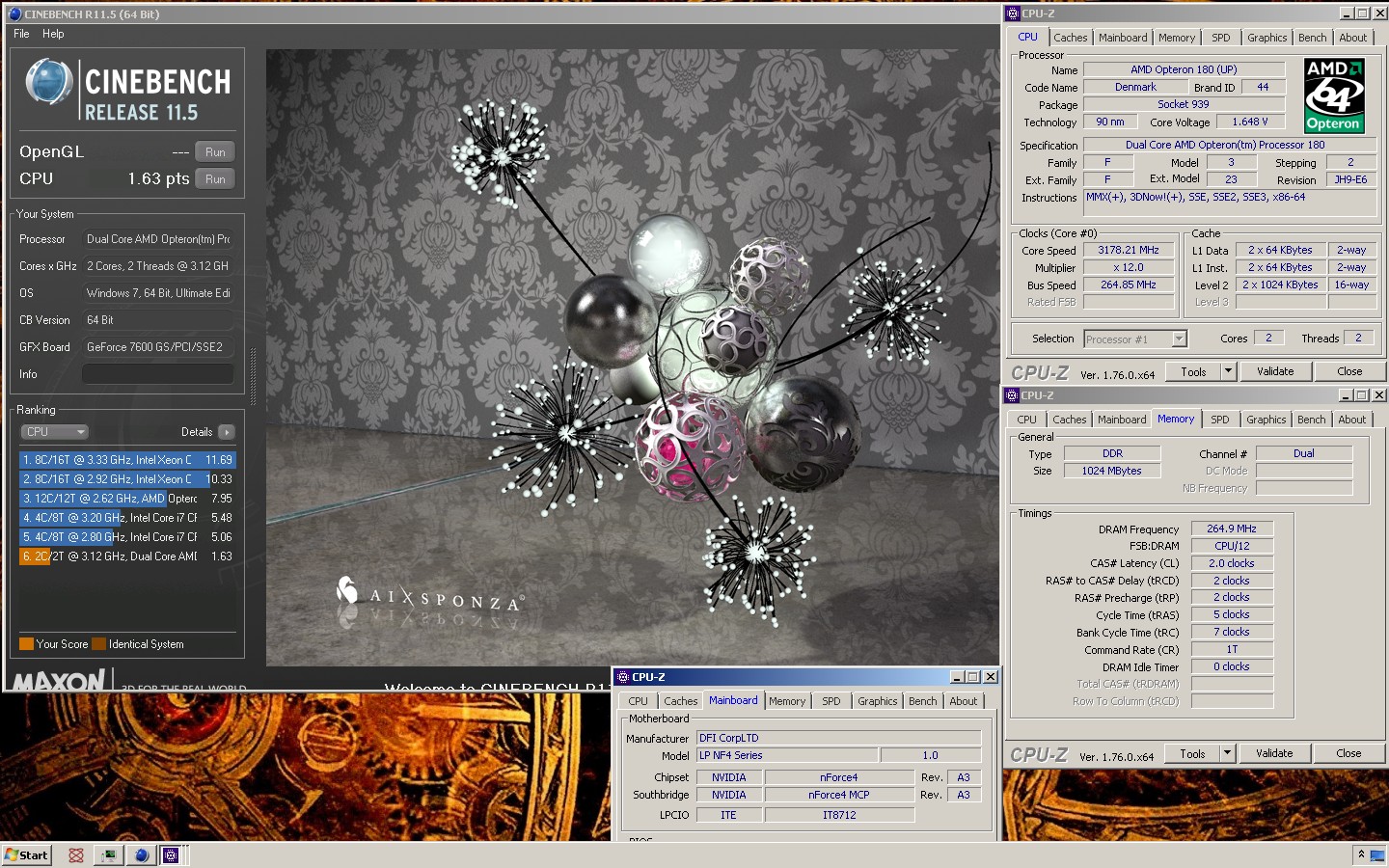Image resolution: width=1389 pixels, height=868 pixels.
Task: Open the Start menu
Action: point(27,854)
